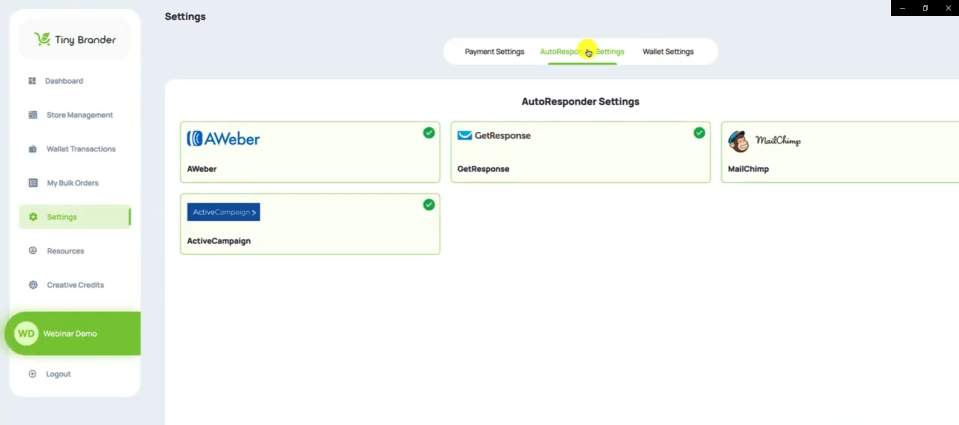Click the Store Management icon
This screenshot has width=959, height=425.
click(33, 115)
